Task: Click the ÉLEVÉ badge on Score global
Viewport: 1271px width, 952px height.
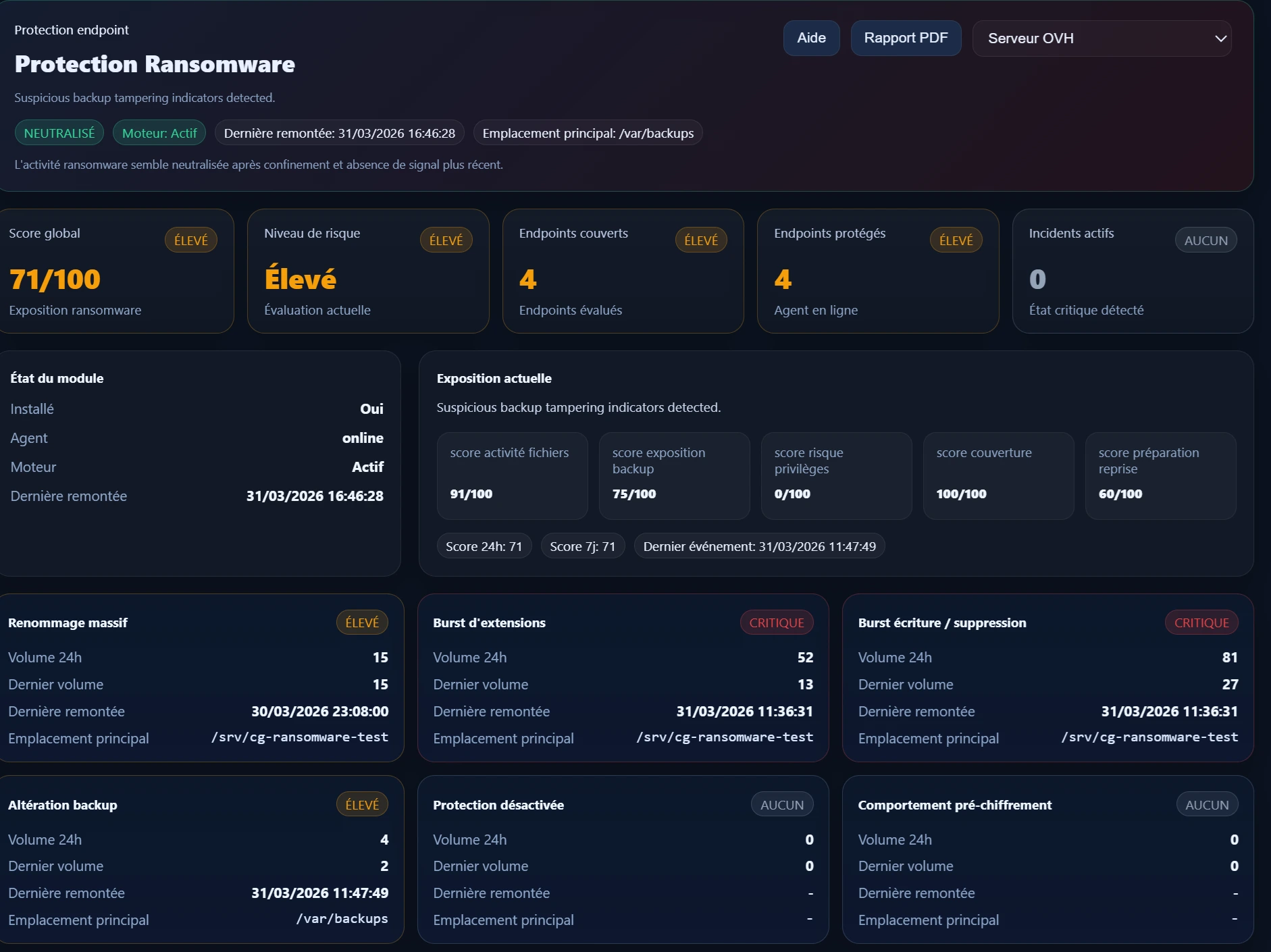Action: tap(191, 239)
